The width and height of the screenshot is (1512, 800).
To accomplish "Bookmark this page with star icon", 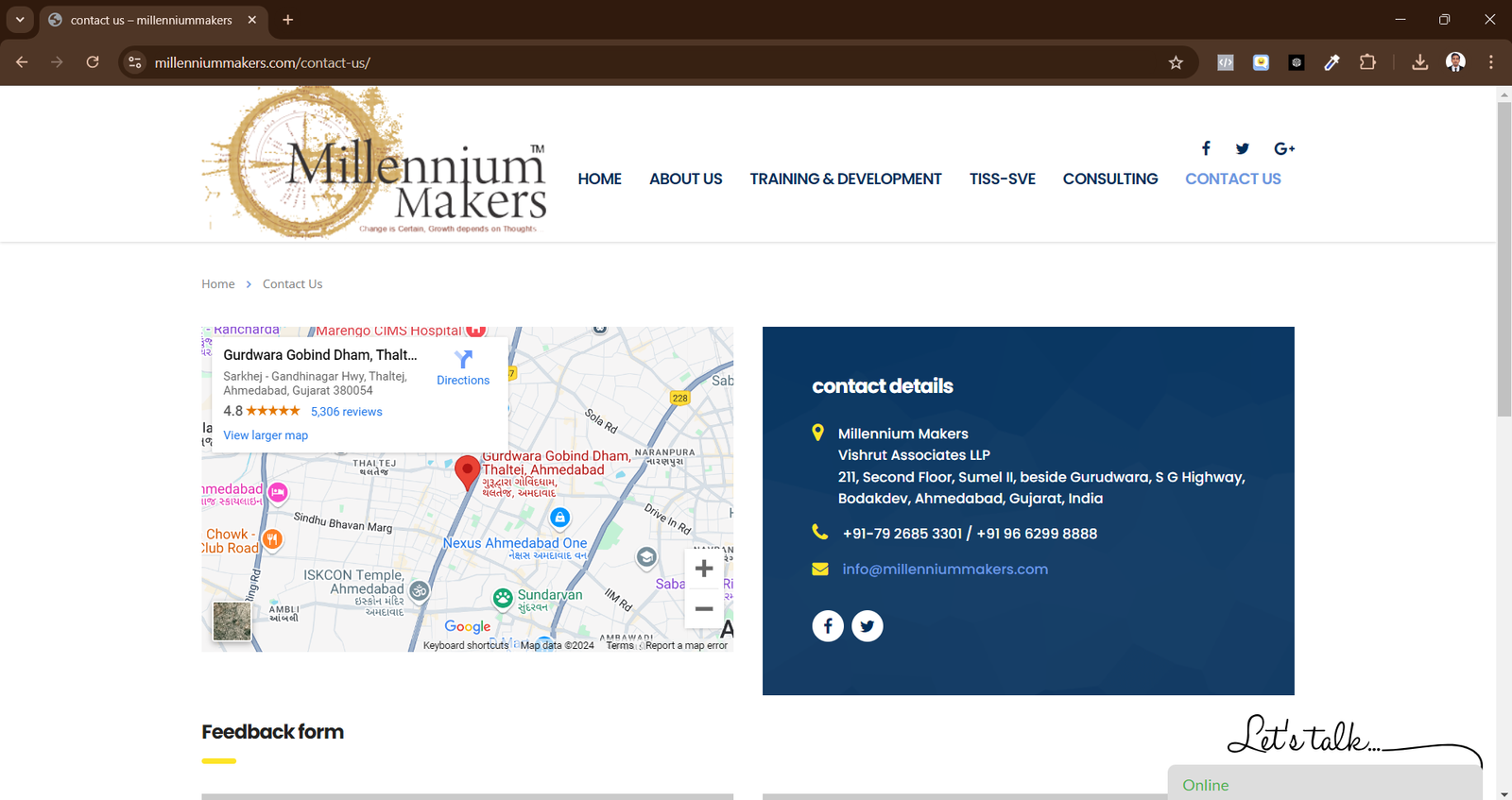I will pos(1176,62).
